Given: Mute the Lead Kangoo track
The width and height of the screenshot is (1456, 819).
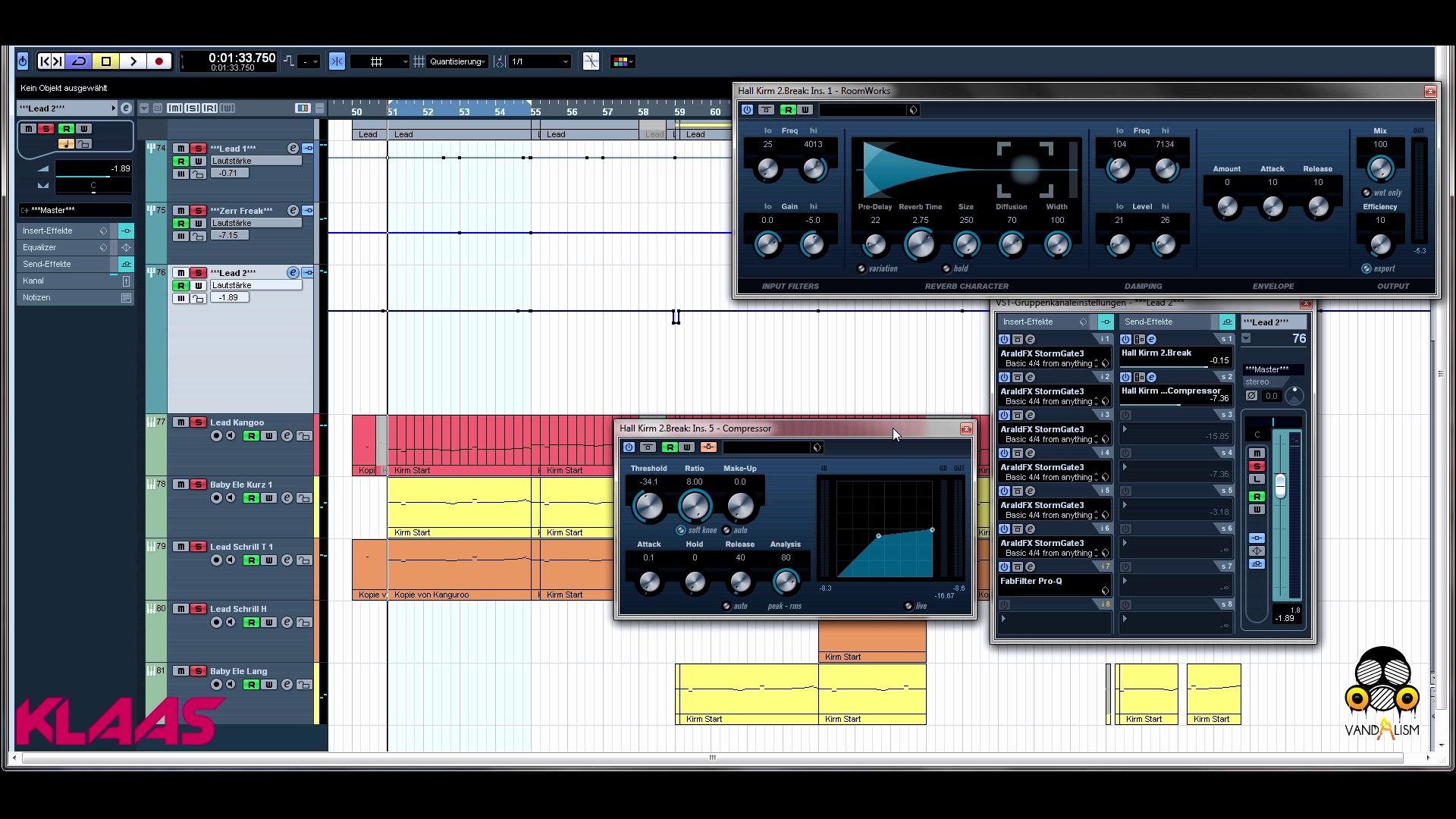Looking at the screenshot, I should pos(180,422).
